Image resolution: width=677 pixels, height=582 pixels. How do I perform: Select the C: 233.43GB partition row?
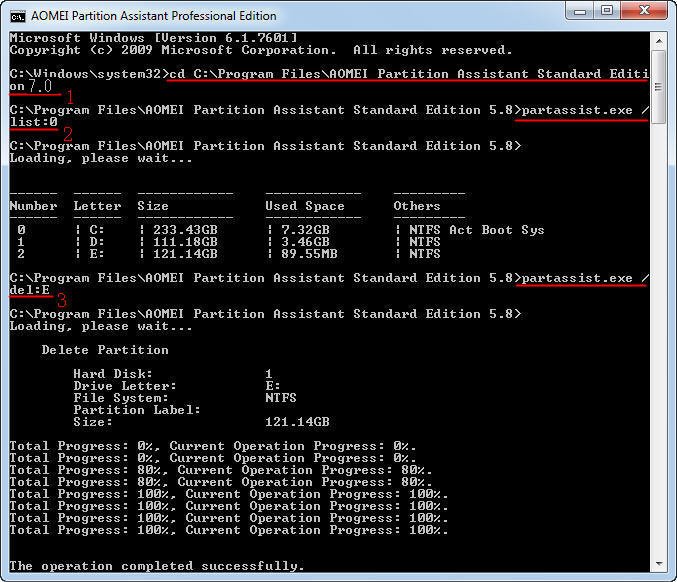tap(277, 230)
